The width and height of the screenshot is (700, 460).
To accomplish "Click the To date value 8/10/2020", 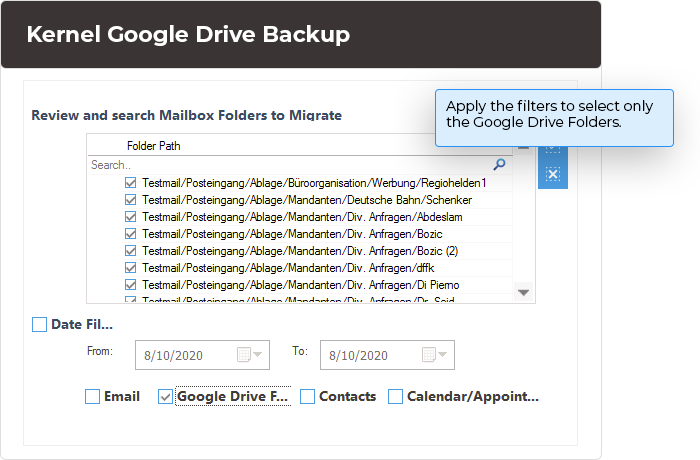I will (x=358, y=355).
